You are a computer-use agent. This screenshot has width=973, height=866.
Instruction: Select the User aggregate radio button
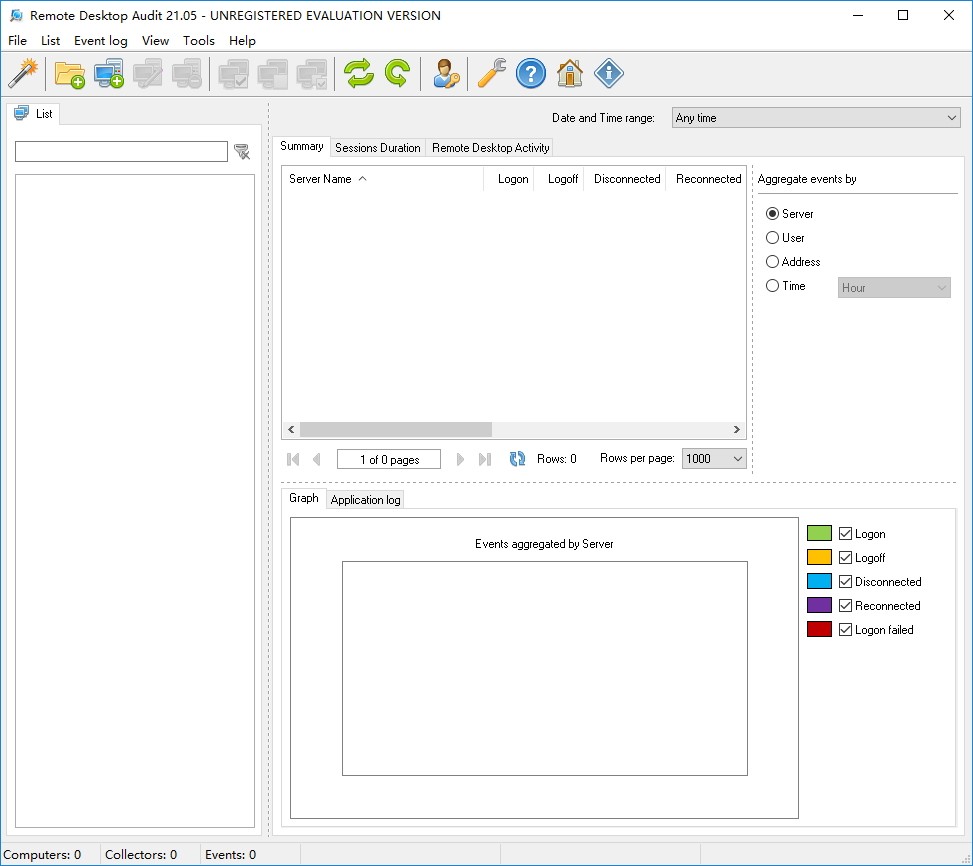[772, 238]
